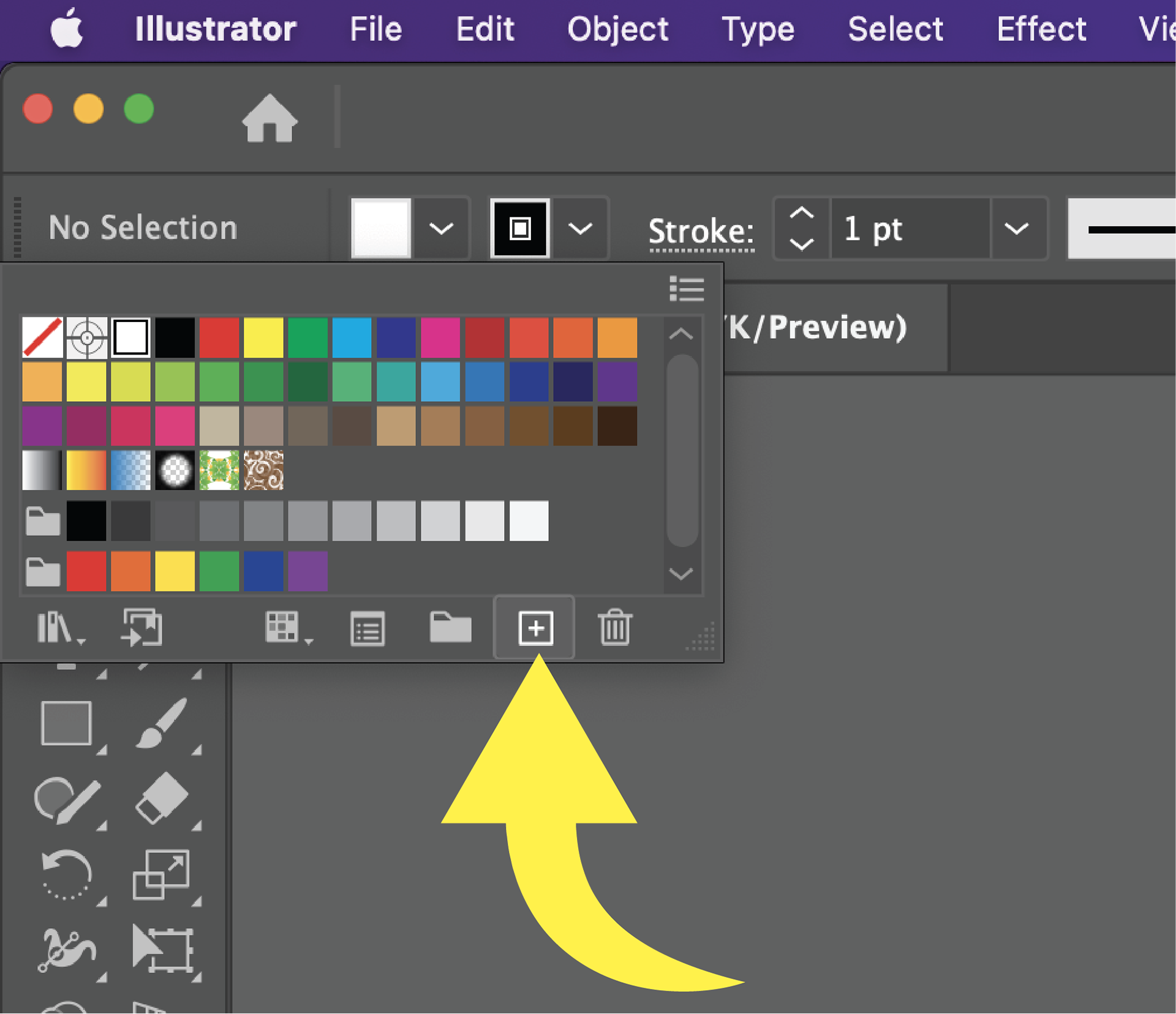The height and width of the screenshot is (1014, 1176).
Task: Select the brown swirl pattern swatch
Action: (x=263, y=470)
